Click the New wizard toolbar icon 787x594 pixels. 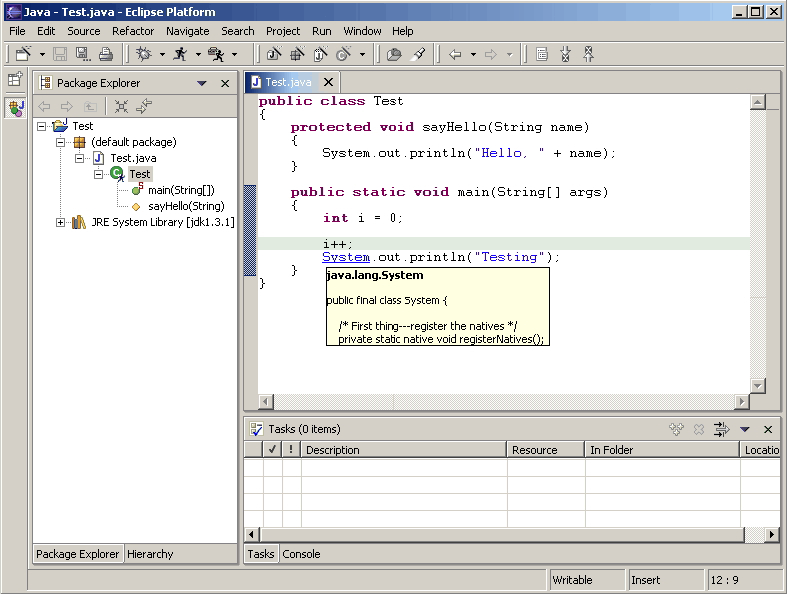[x=24, y=54]
